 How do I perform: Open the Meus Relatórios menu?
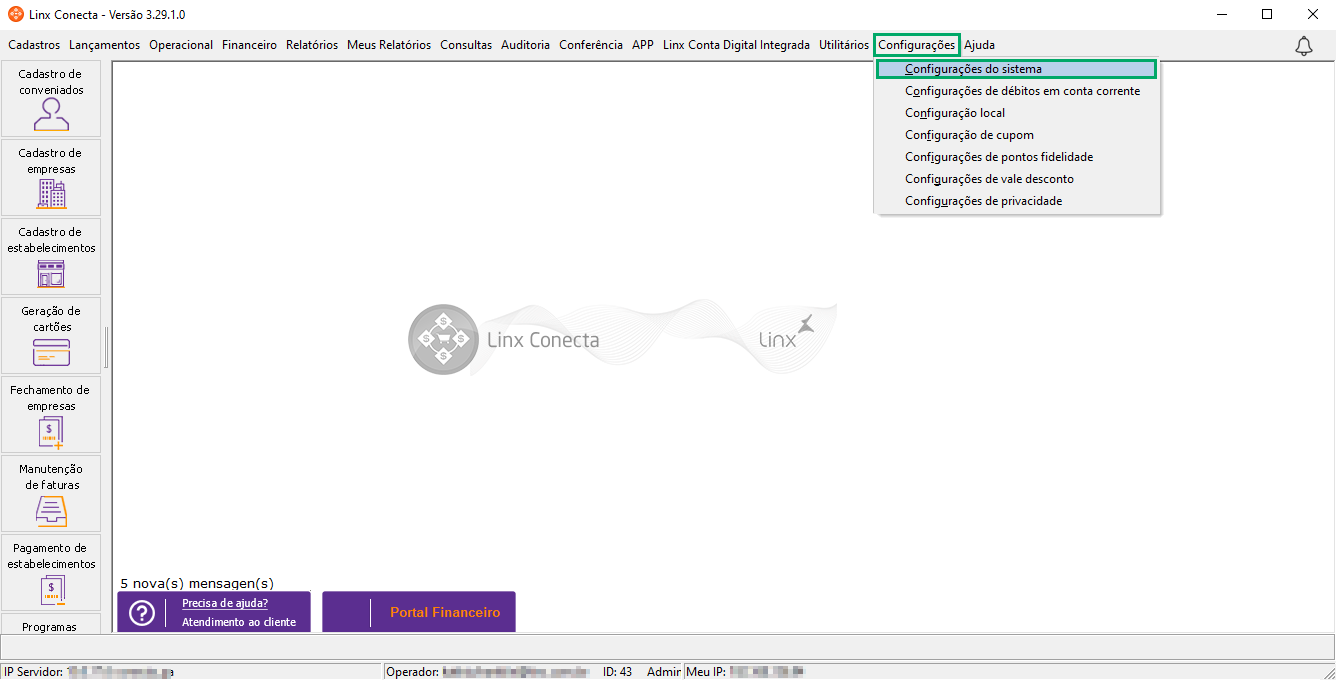coord(389,45)
